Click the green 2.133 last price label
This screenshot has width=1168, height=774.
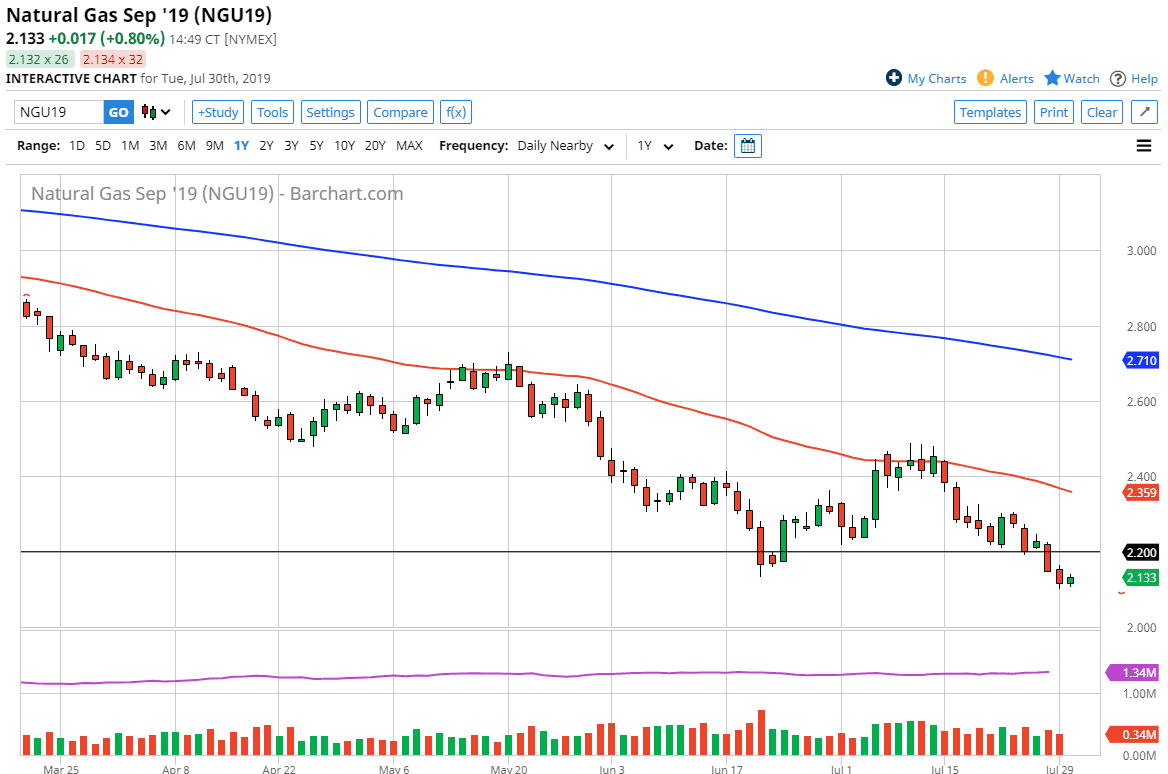(x=1141, y=577)
